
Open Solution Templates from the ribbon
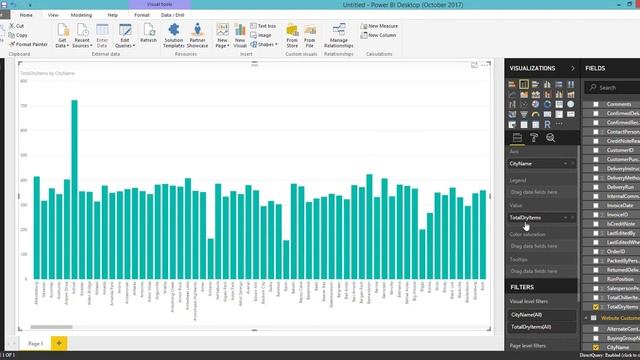click(x=174, y=36)
